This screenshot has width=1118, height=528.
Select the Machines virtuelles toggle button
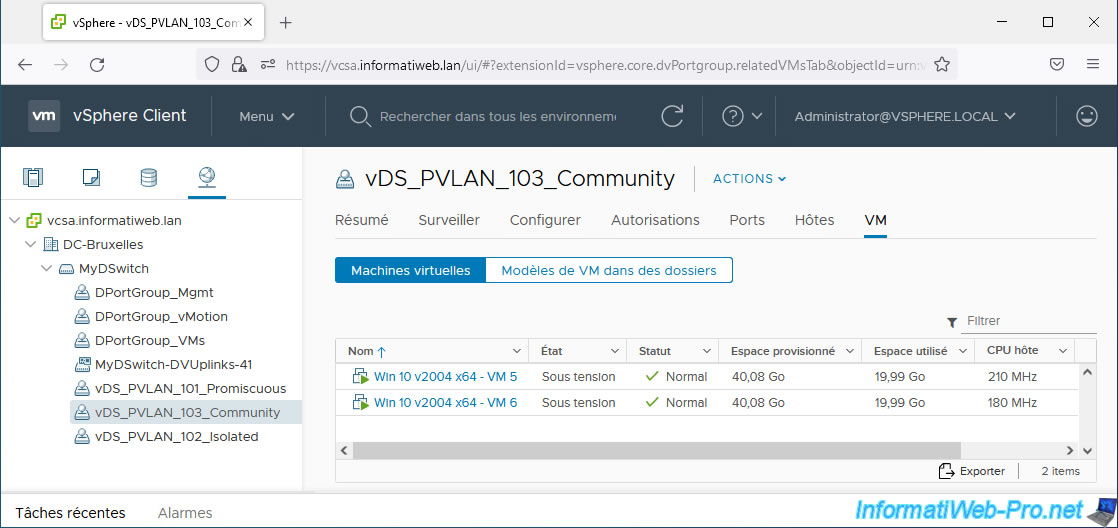tap(411, 271)
